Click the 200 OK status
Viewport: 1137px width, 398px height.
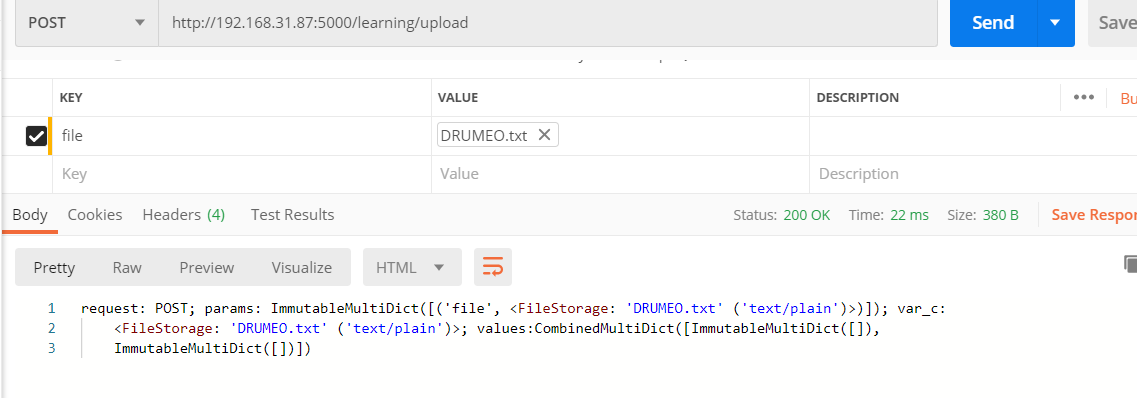(806, 215)
